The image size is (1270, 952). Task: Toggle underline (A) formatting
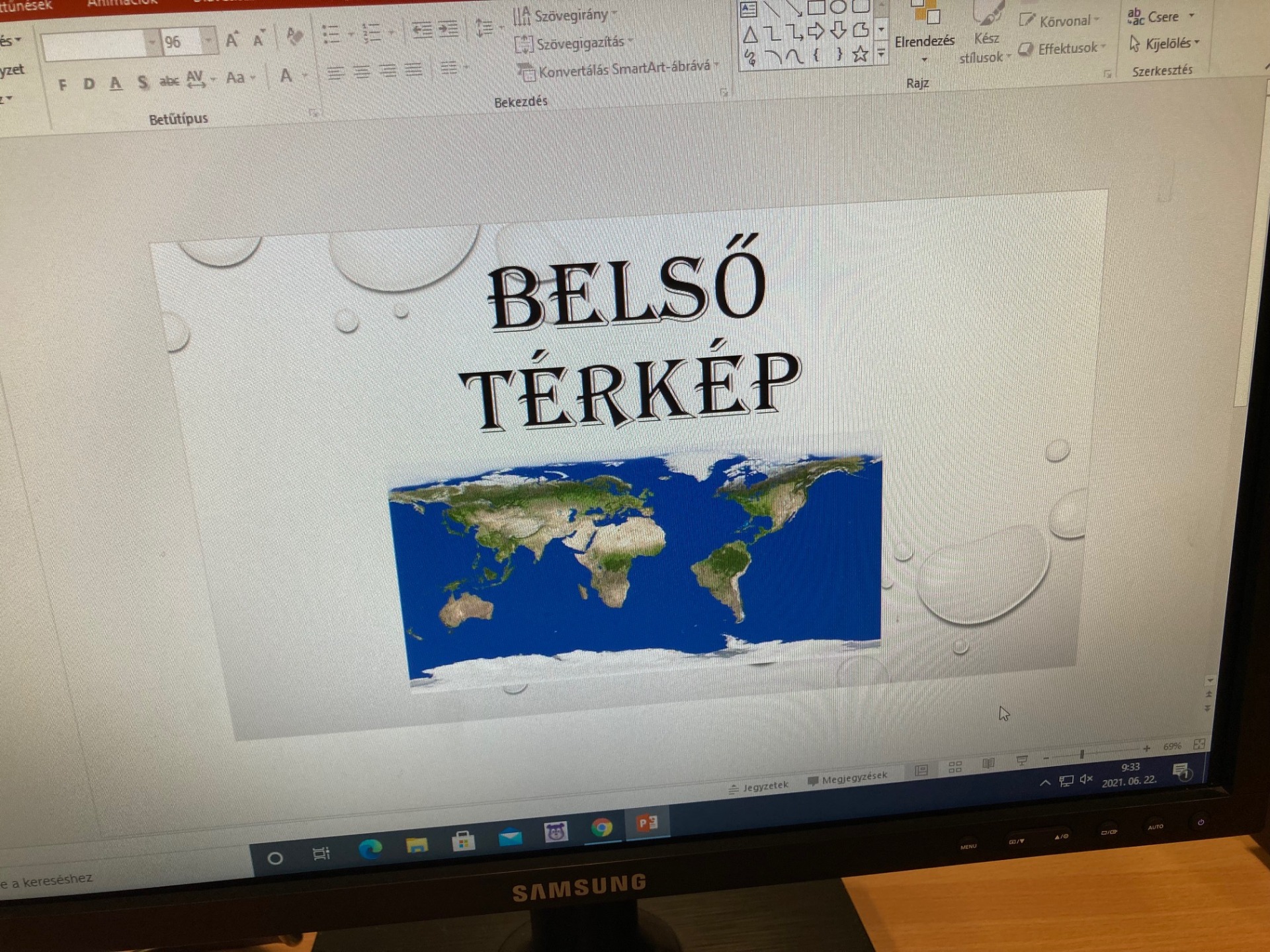click(x=116, y=83)
